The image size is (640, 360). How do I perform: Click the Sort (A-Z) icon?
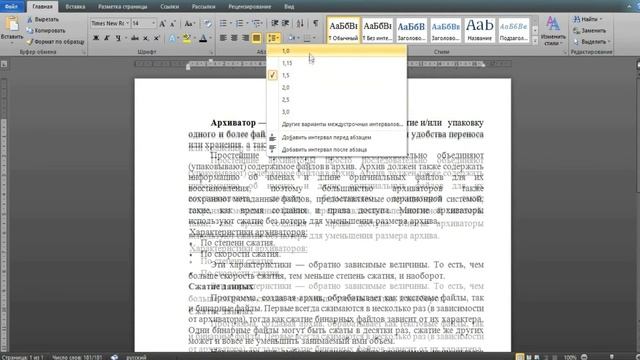pyautogui.click(x=300, y=23)
